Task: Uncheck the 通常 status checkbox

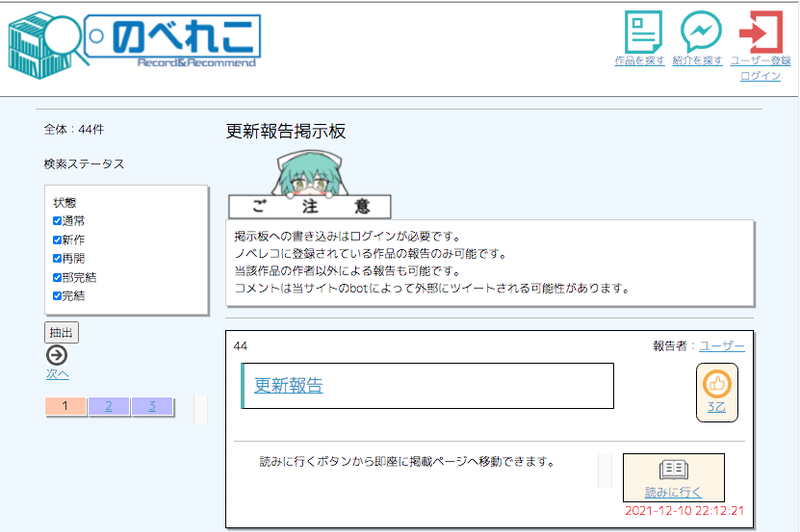Action: [x=57, y=221]
